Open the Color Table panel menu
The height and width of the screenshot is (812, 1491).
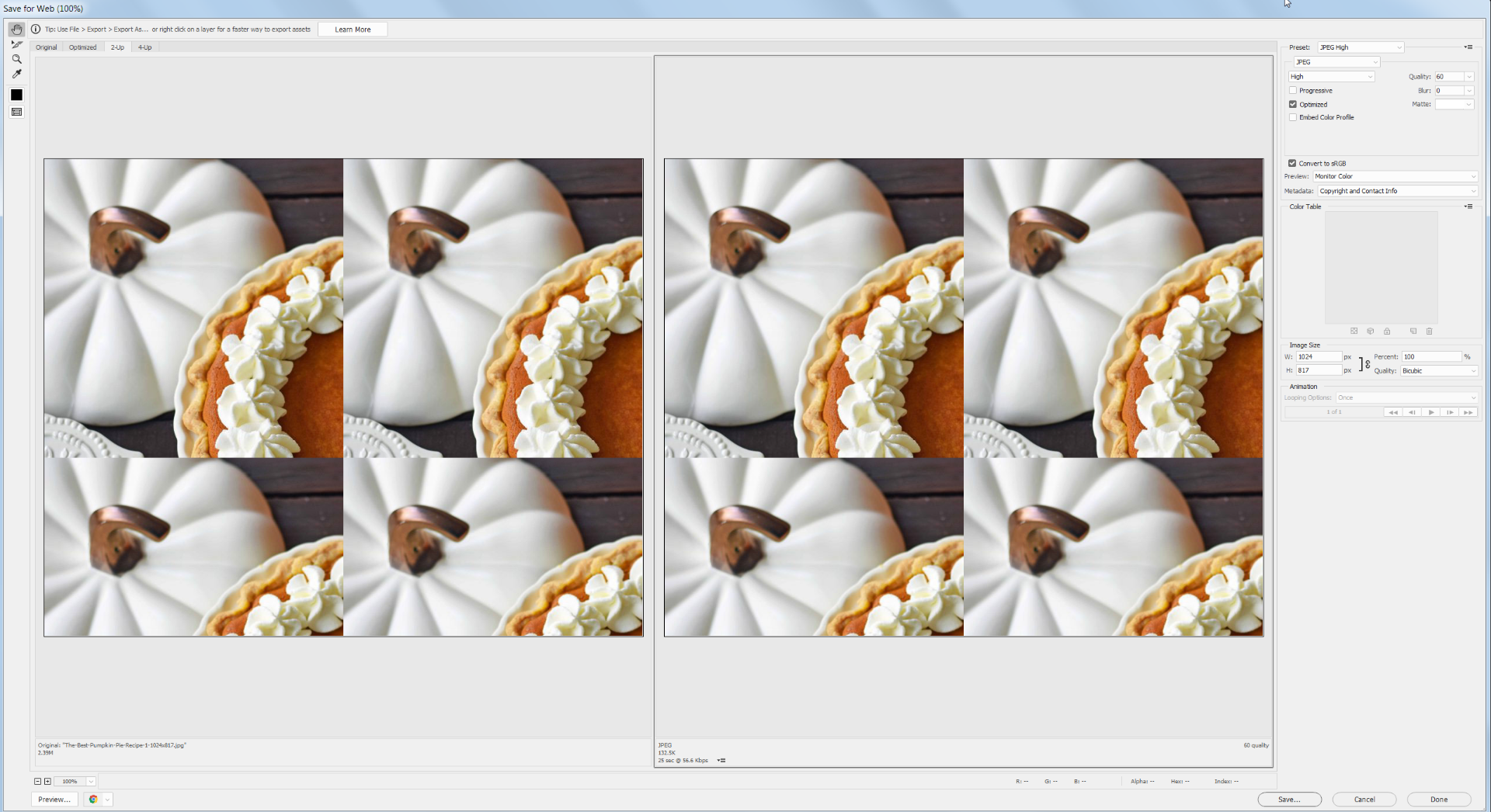1469,206
